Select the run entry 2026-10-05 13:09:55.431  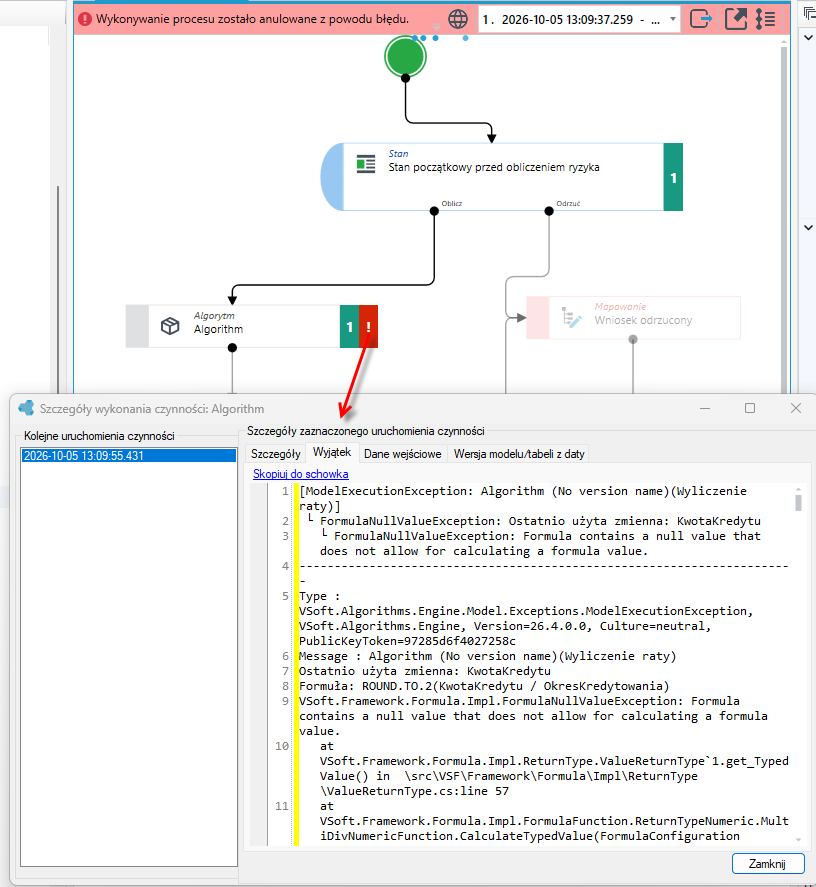click(x=128, y=455)
